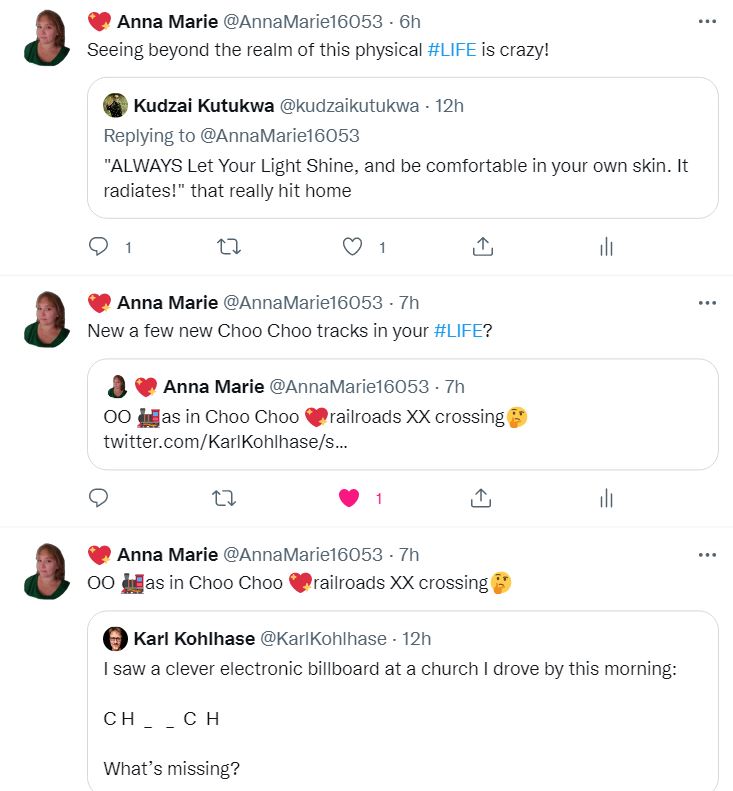733x791 pixels.
Task: Open more options on the second tweet
Action: (x=707, y=303)
